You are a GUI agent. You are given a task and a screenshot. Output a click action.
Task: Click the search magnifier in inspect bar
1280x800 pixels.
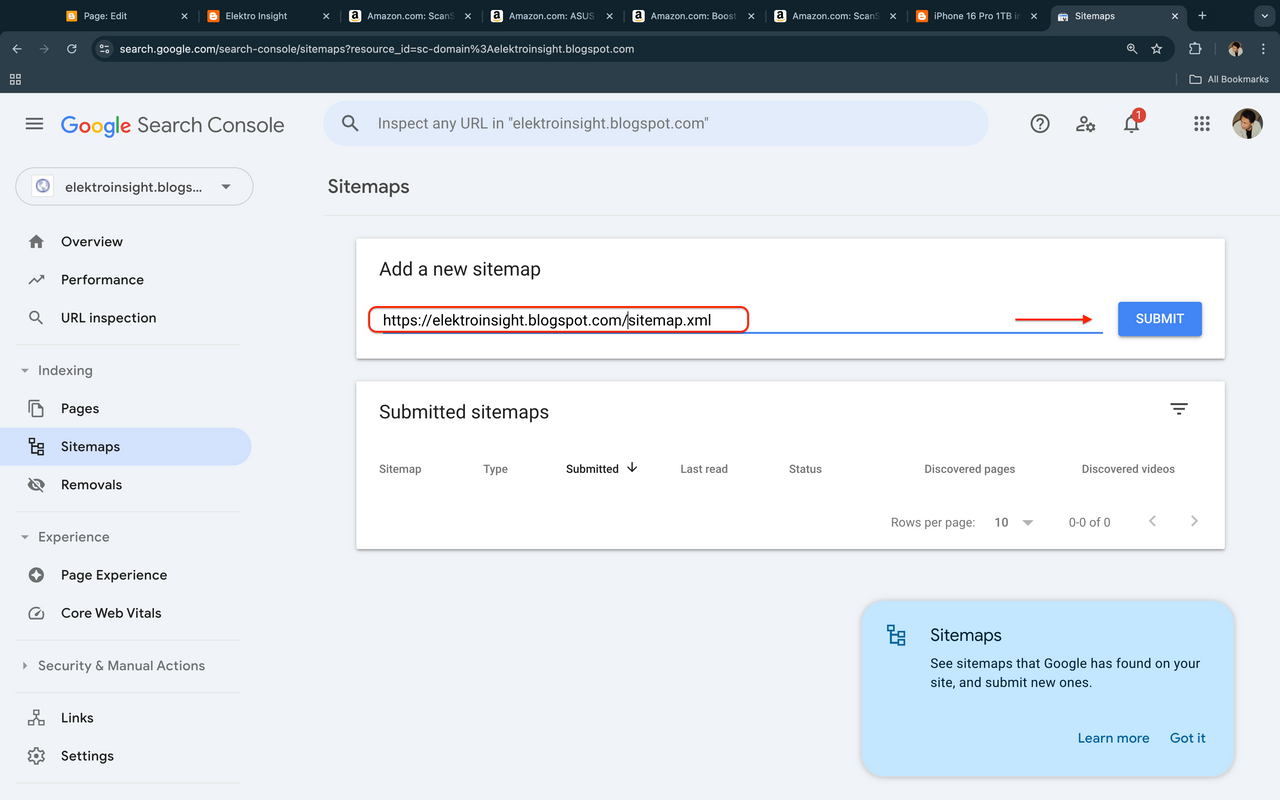(350, 124)
